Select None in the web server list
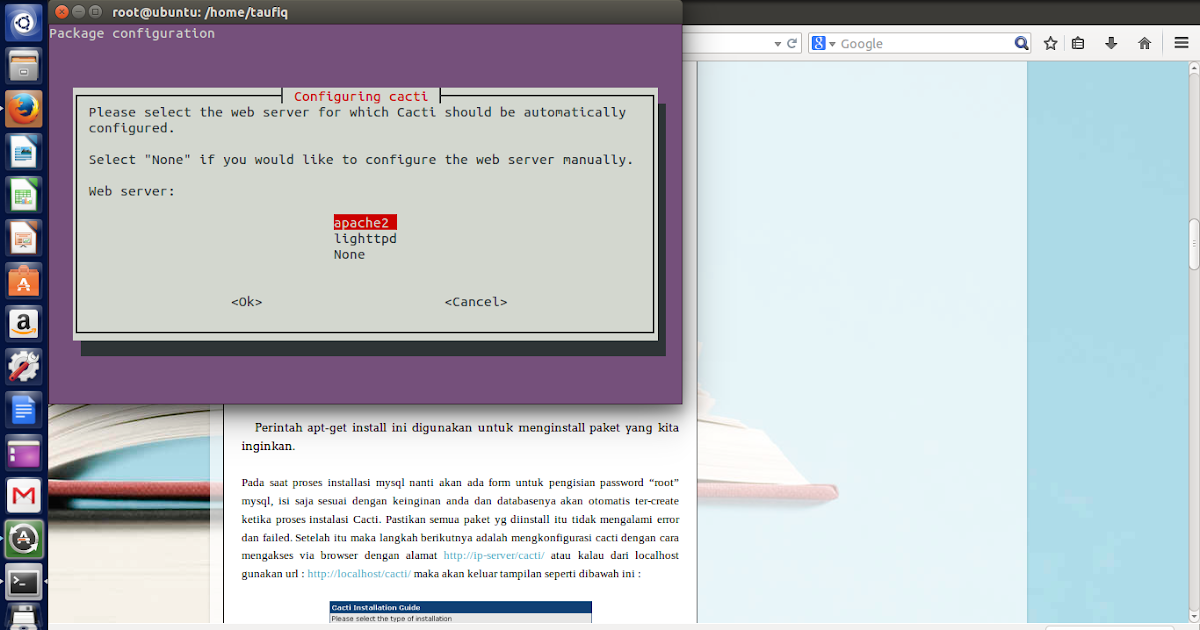This screenshot has height=630, width=1200. point(350,254)
